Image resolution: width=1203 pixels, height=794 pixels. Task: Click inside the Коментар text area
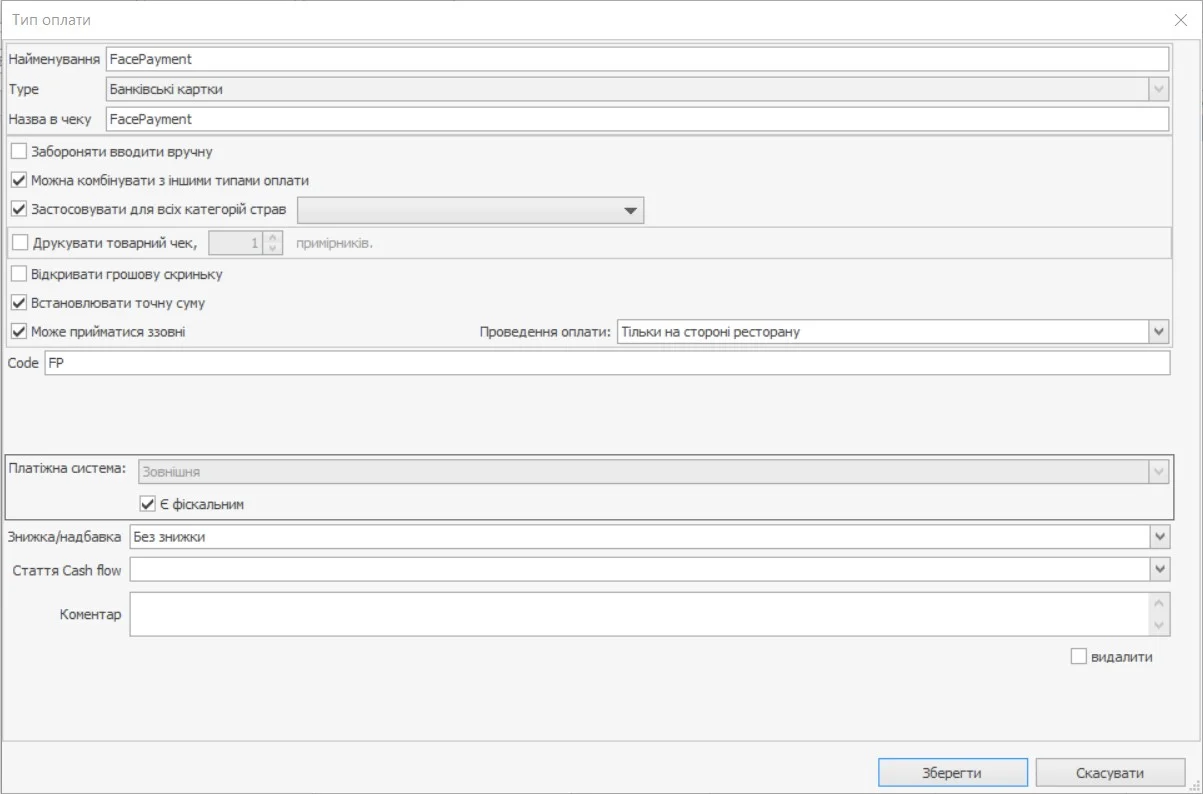point(638,614)
